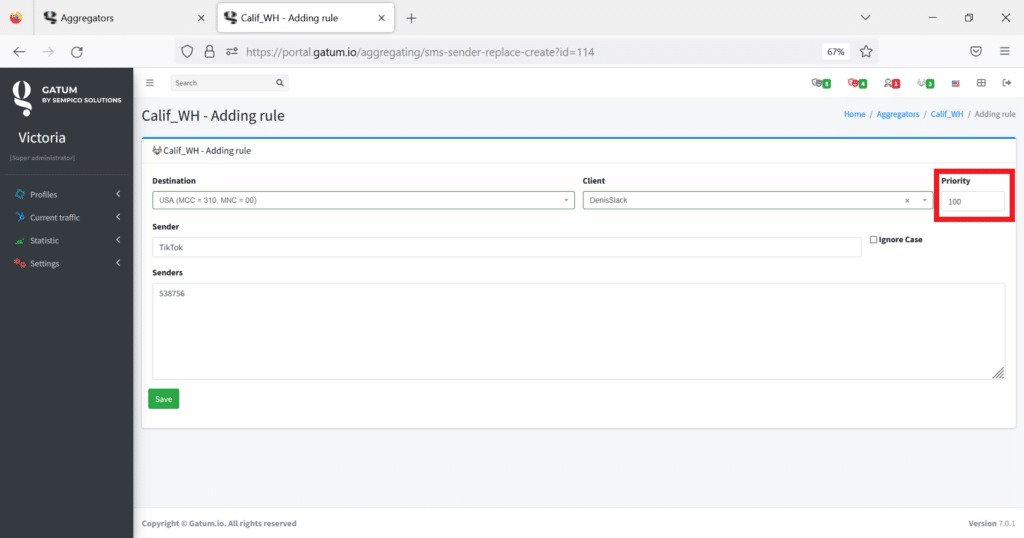
Task: Enable the Ignore Case checkbox
Action: point(873,240)
